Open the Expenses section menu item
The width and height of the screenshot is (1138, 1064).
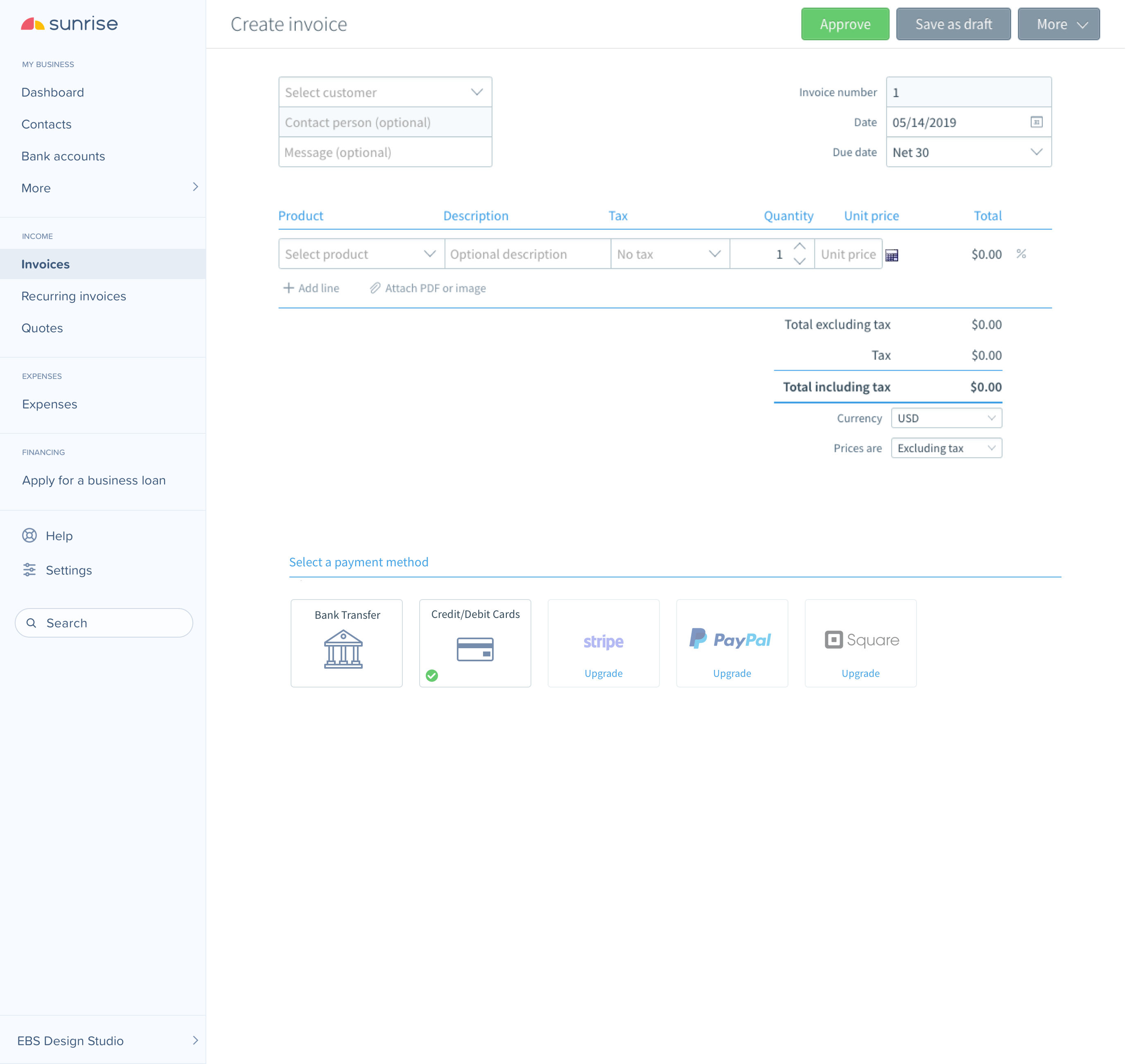pos(49,404)
